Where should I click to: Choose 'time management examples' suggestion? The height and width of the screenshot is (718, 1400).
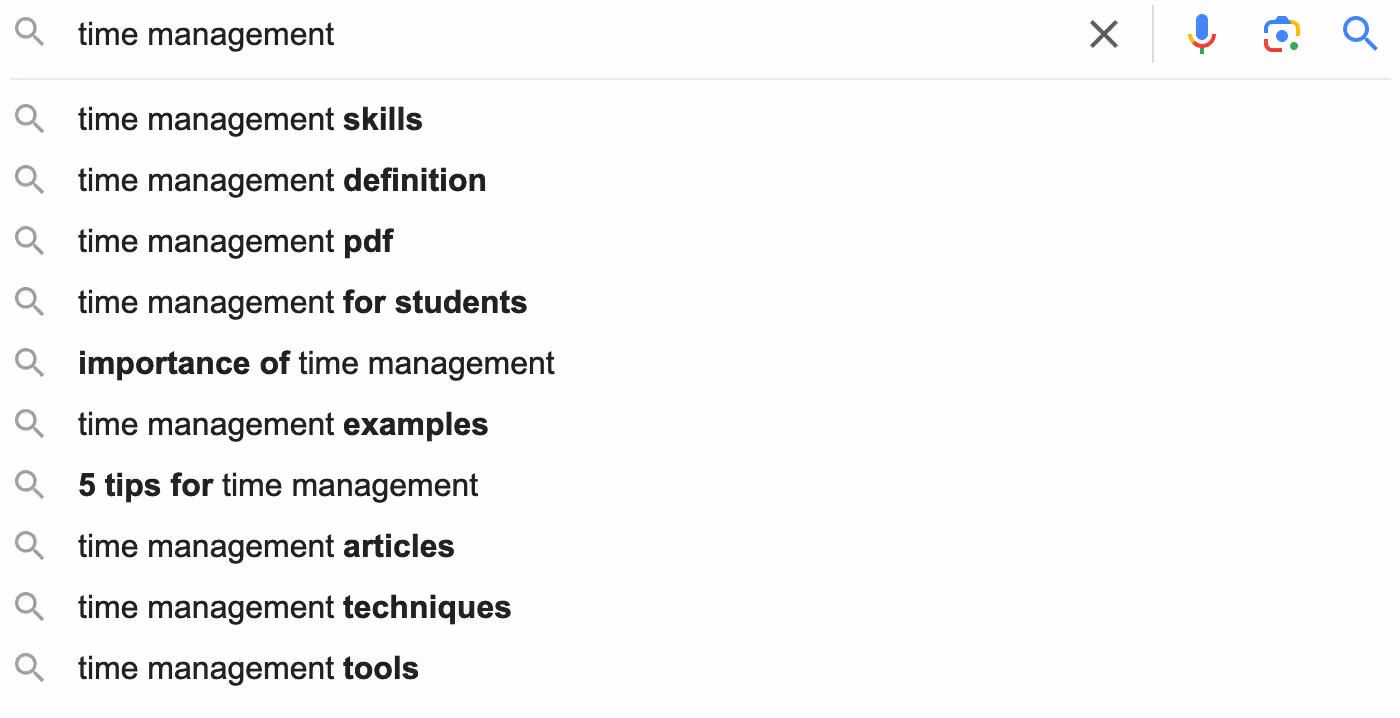pos(700,425)
